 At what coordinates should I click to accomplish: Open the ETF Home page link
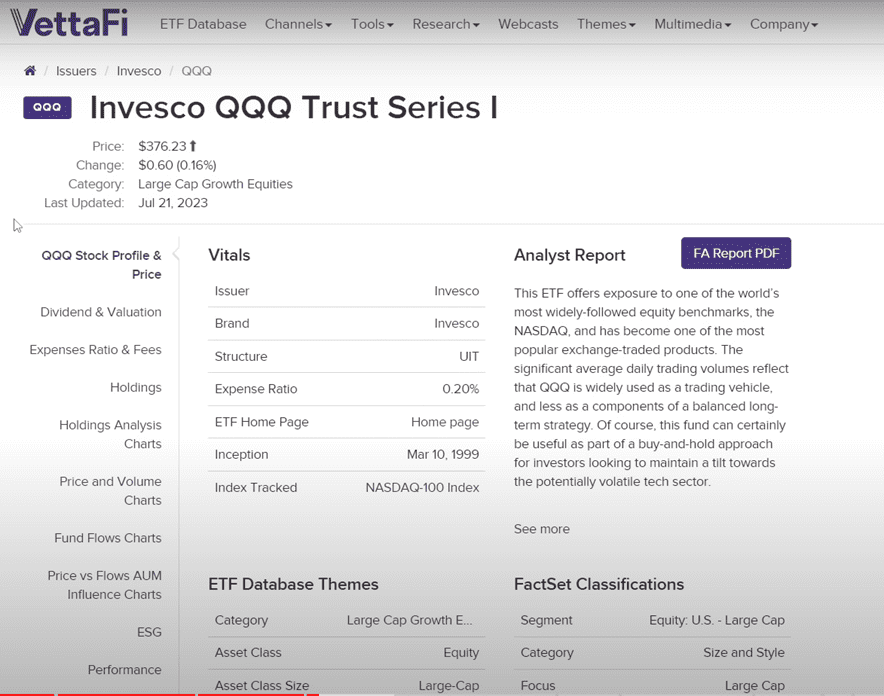coord(445,422)
